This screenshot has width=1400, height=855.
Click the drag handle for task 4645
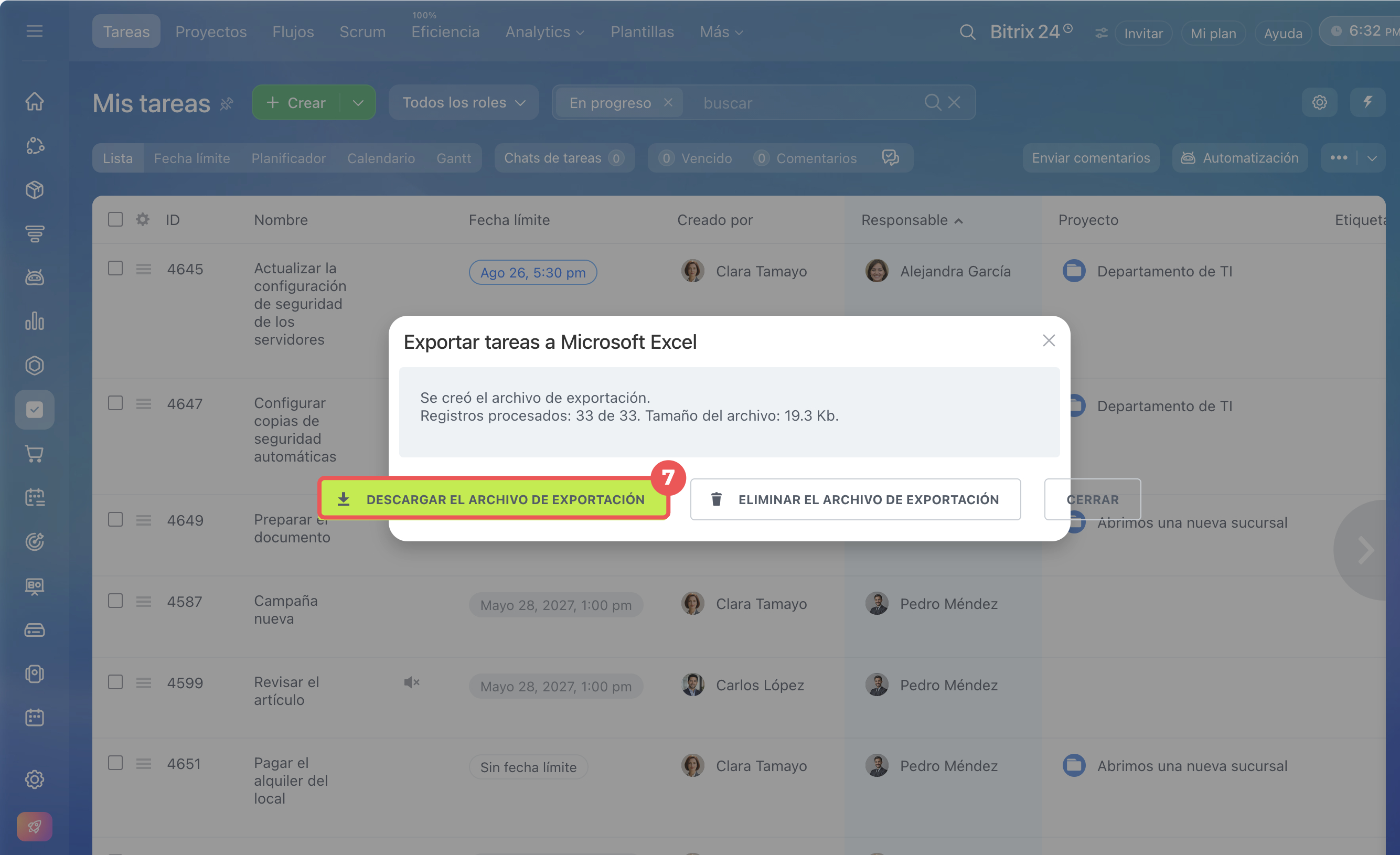(144, 269)
